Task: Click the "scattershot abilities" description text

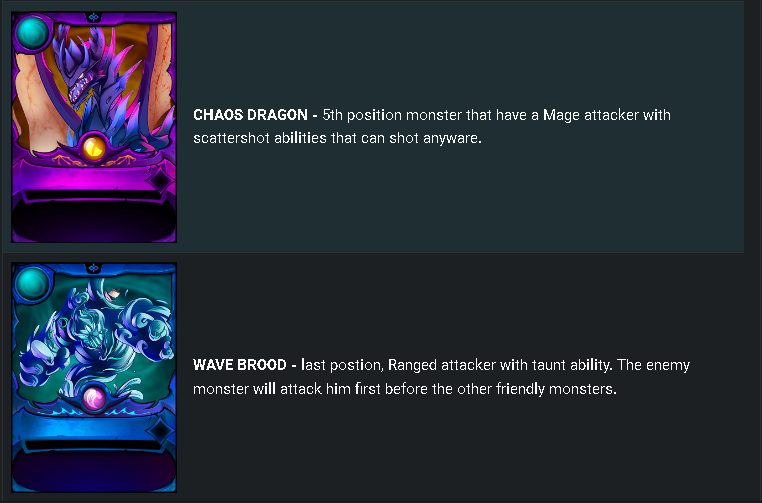Action: [260, 138]
